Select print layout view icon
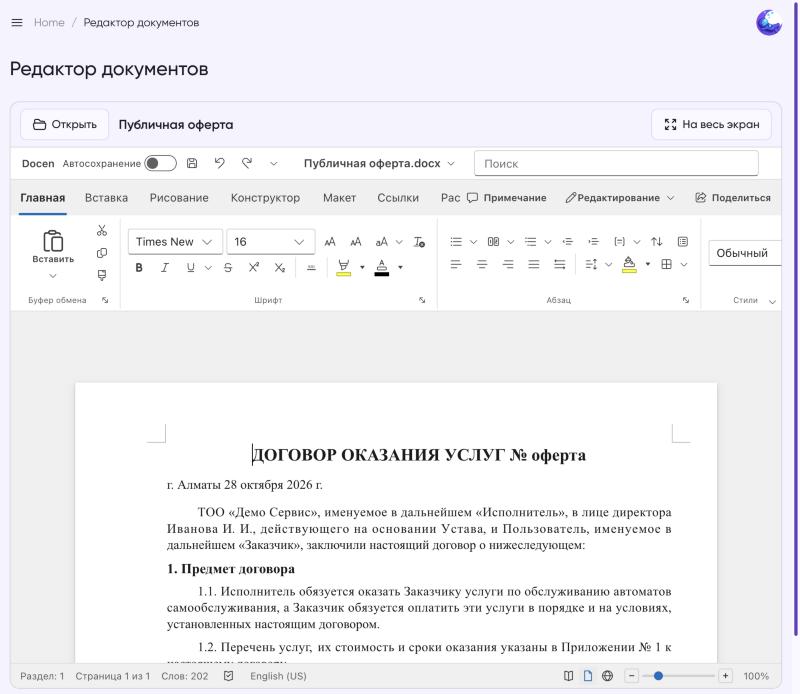Screen dimensions: 800x694 588,676
